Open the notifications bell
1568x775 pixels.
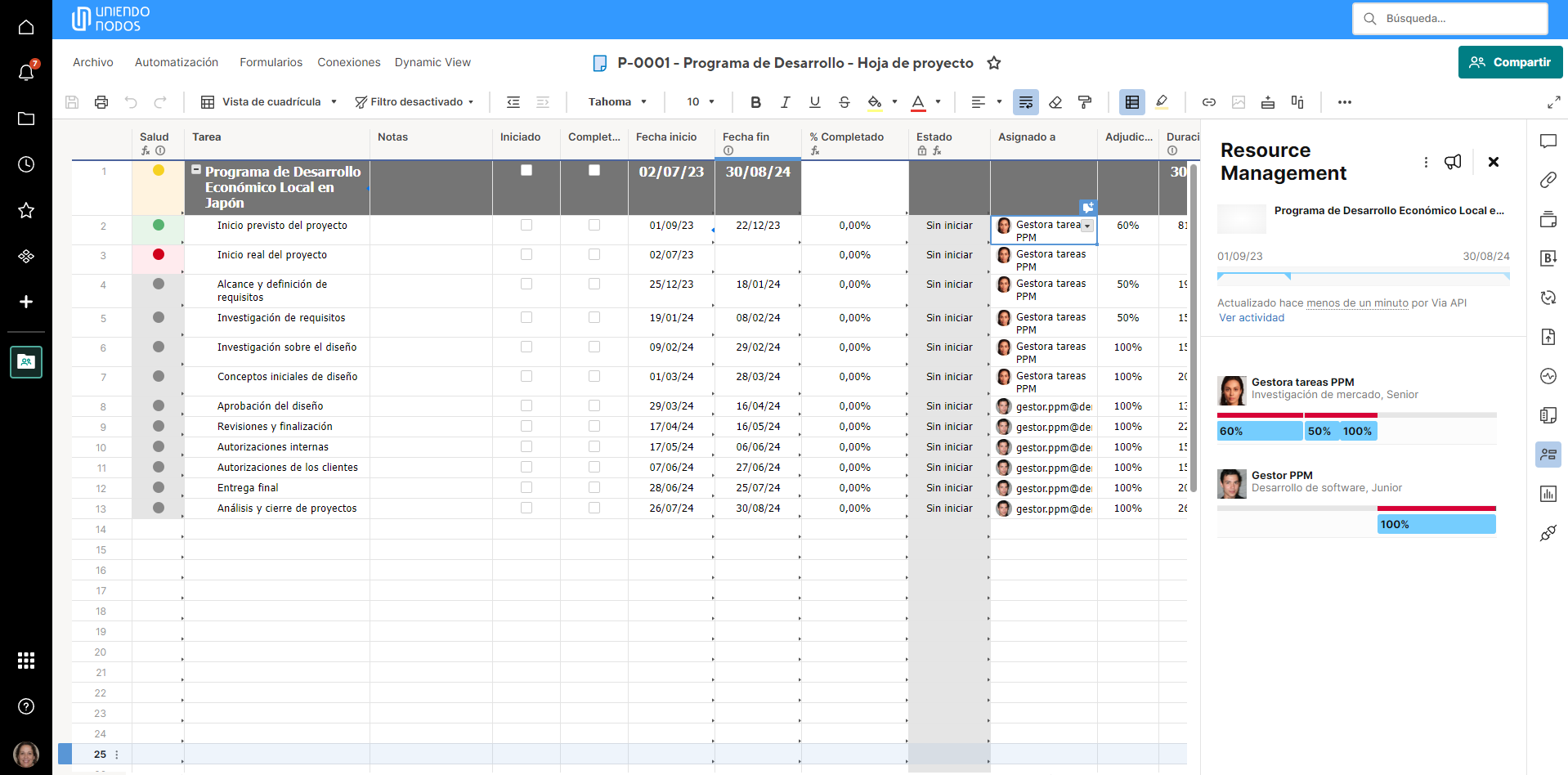pyautogui.click(x=26, y=73)
